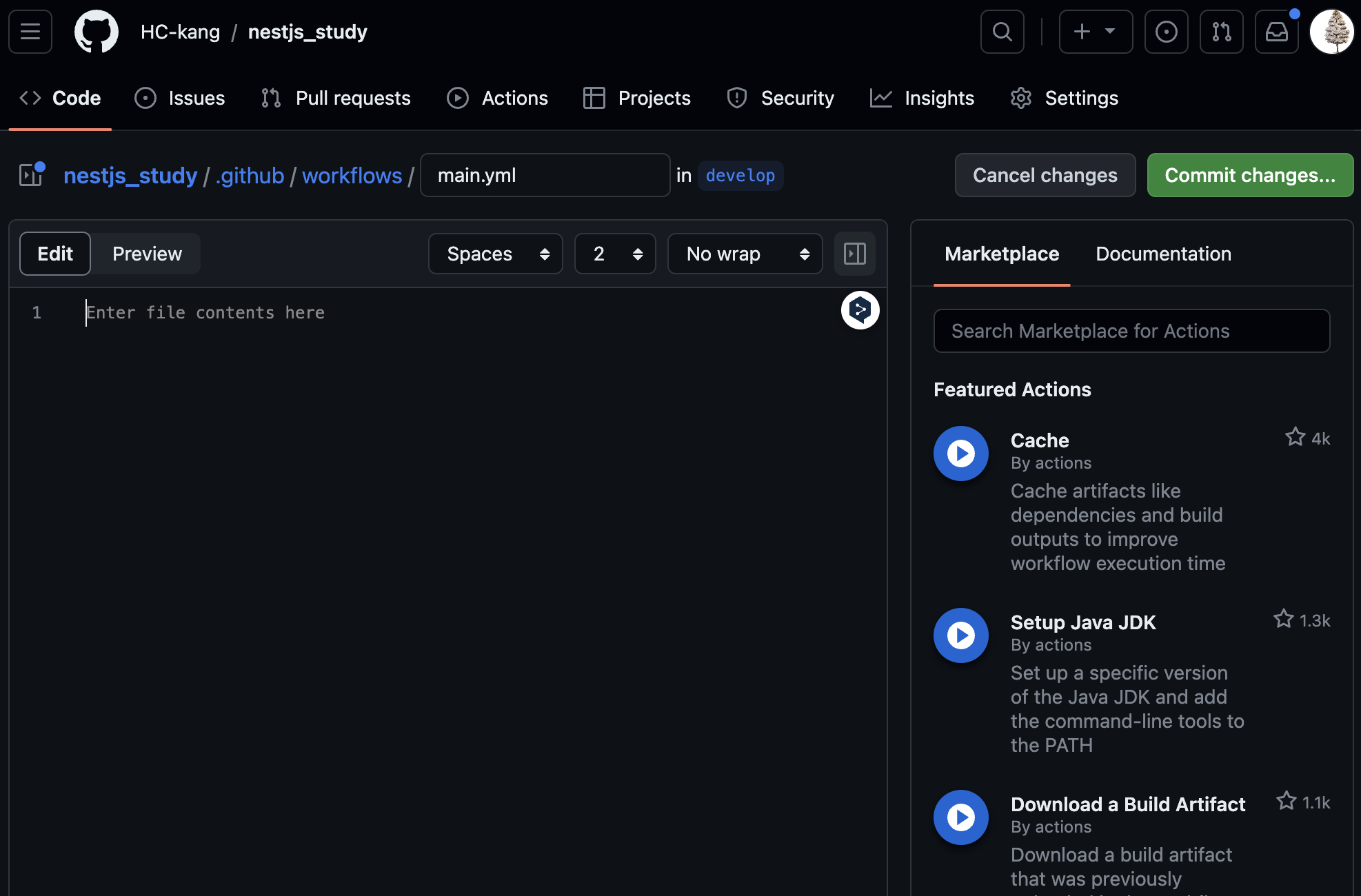The image size is (1361, 896).
Task: Click the Setup Java JDK play icon
Action: tap(961, 635)
